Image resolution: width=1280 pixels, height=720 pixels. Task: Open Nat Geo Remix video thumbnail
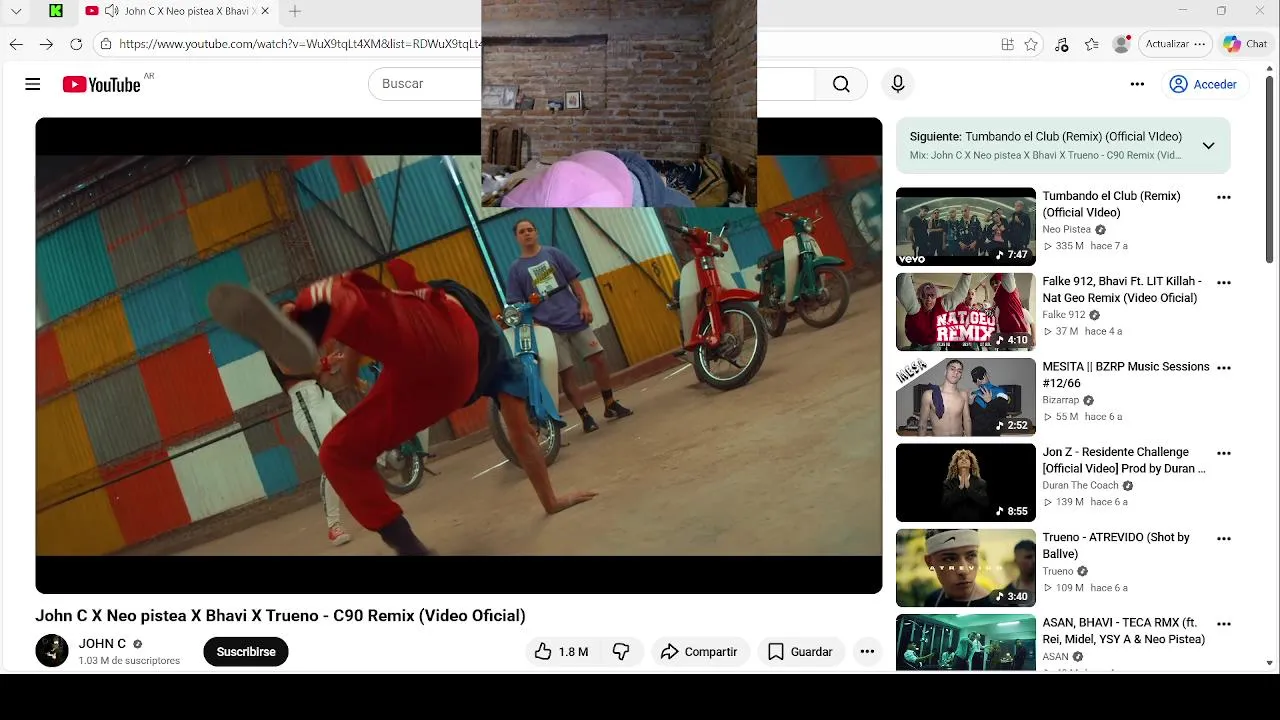pyautogui.click(x=966, y=312)
